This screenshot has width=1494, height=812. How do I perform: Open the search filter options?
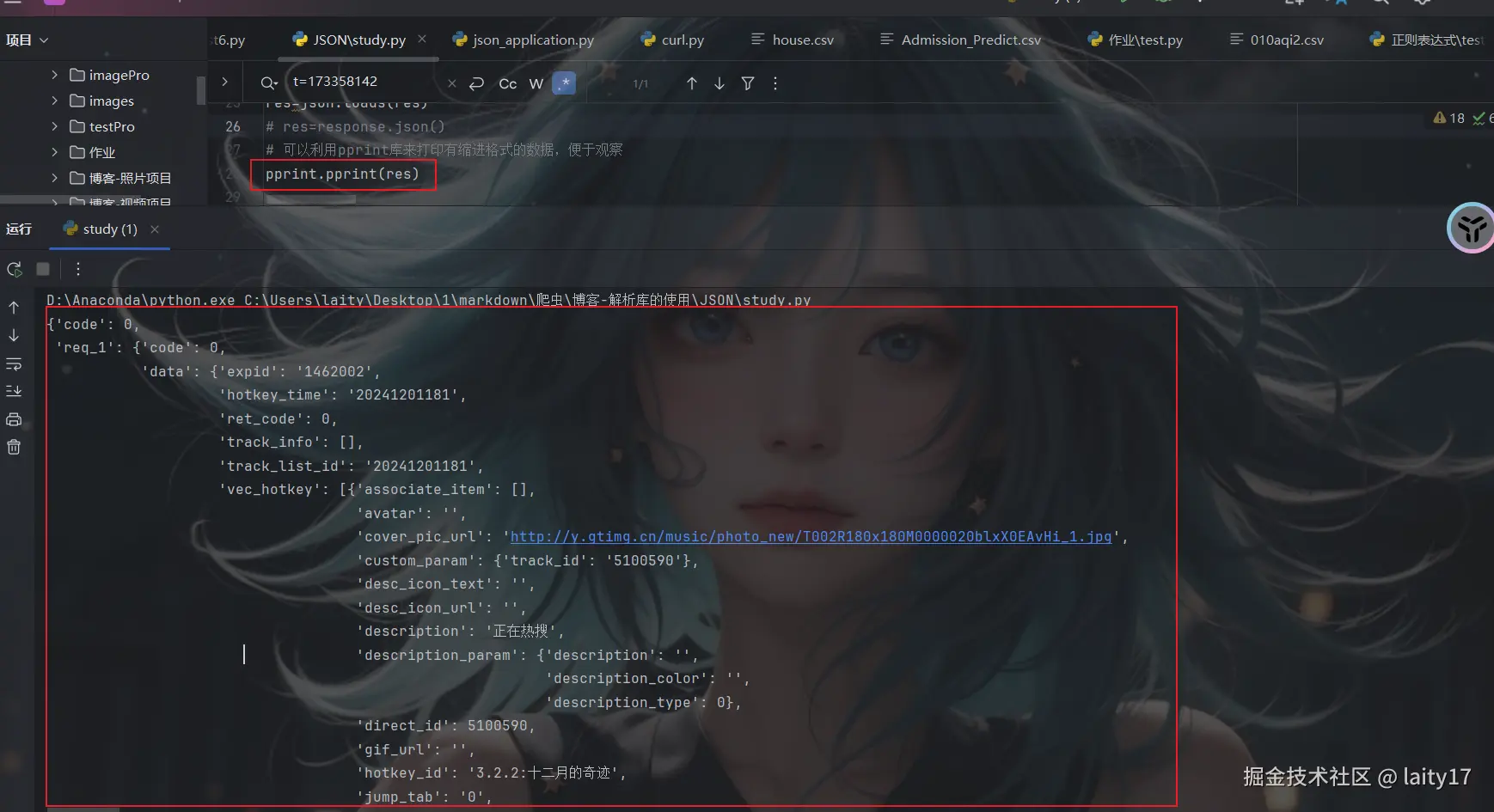[748, 83]
